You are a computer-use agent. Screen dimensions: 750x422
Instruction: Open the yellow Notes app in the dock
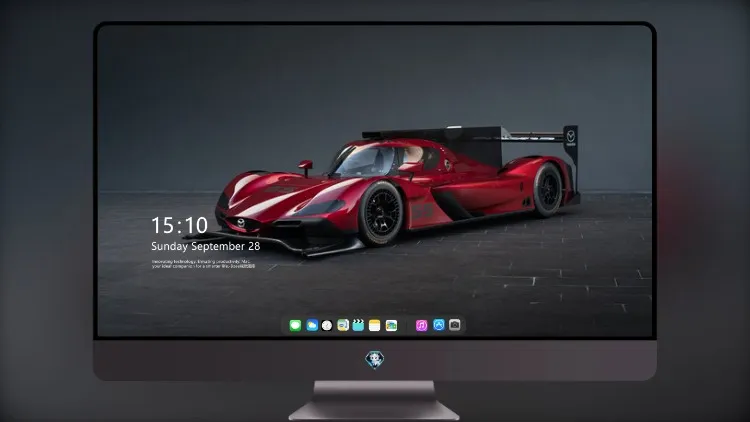point(375,325)
